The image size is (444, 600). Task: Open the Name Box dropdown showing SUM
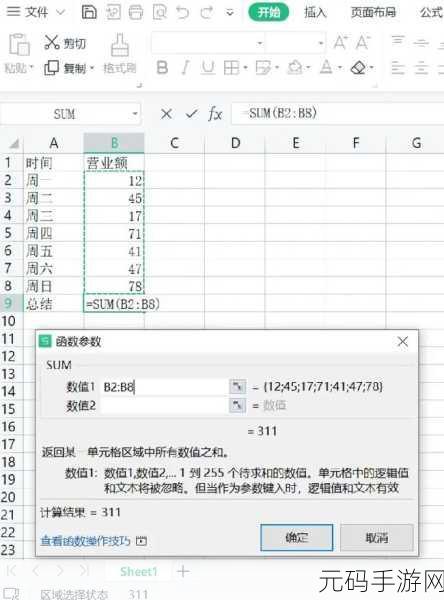[x=135, y=114]
